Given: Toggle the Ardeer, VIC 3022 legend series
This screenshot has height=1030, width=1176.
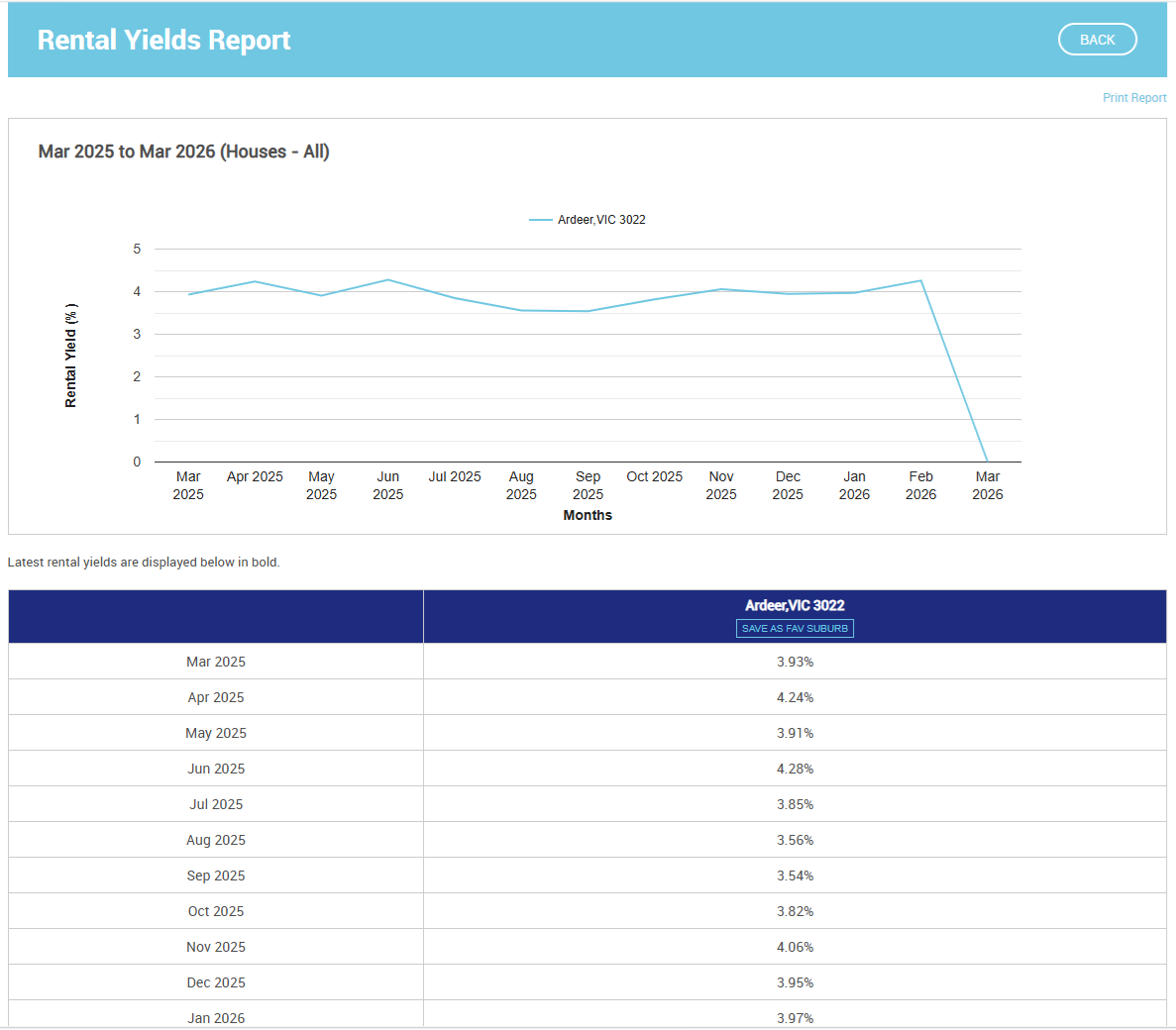Looking at the screenshot, I should tap(601, 220).
